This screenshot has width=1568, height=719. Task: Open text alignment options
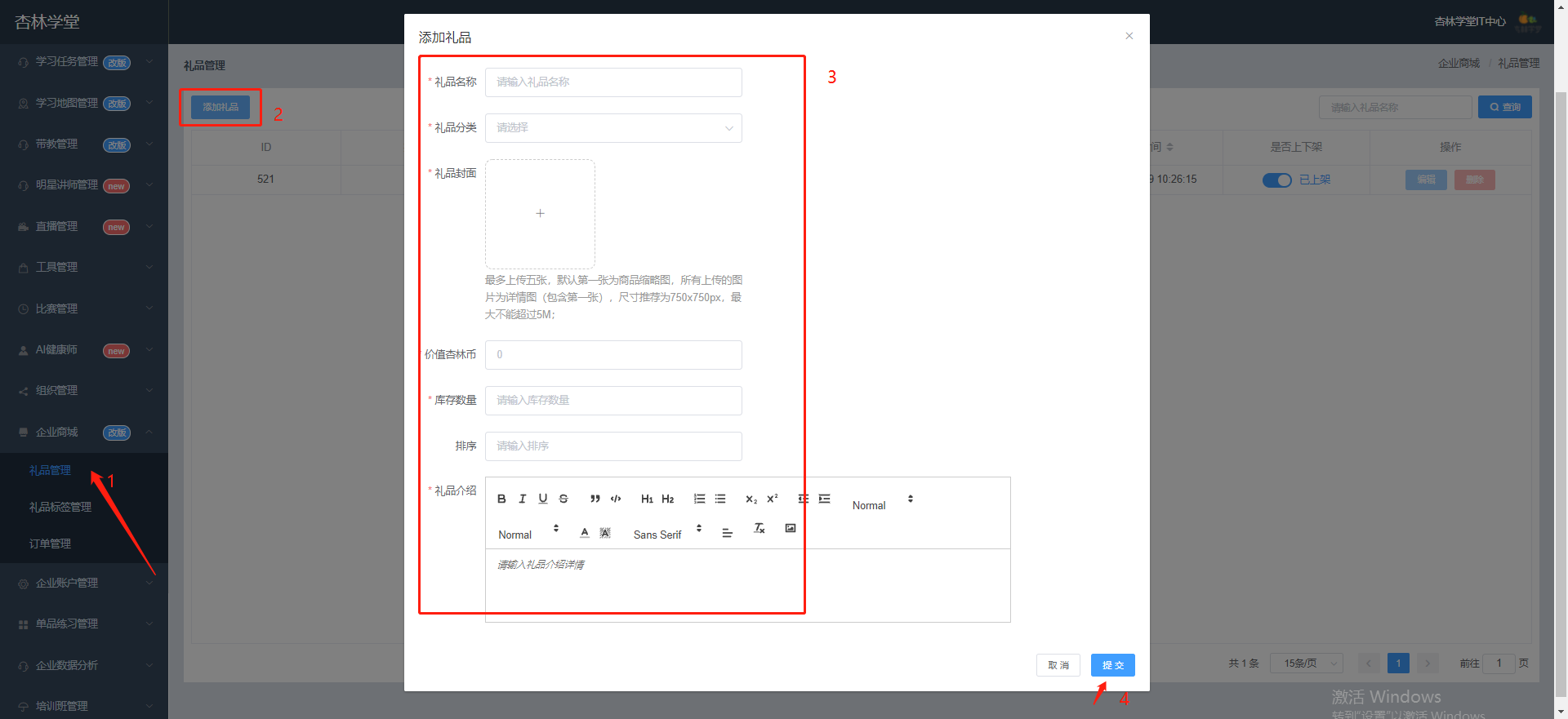point(728,533)
